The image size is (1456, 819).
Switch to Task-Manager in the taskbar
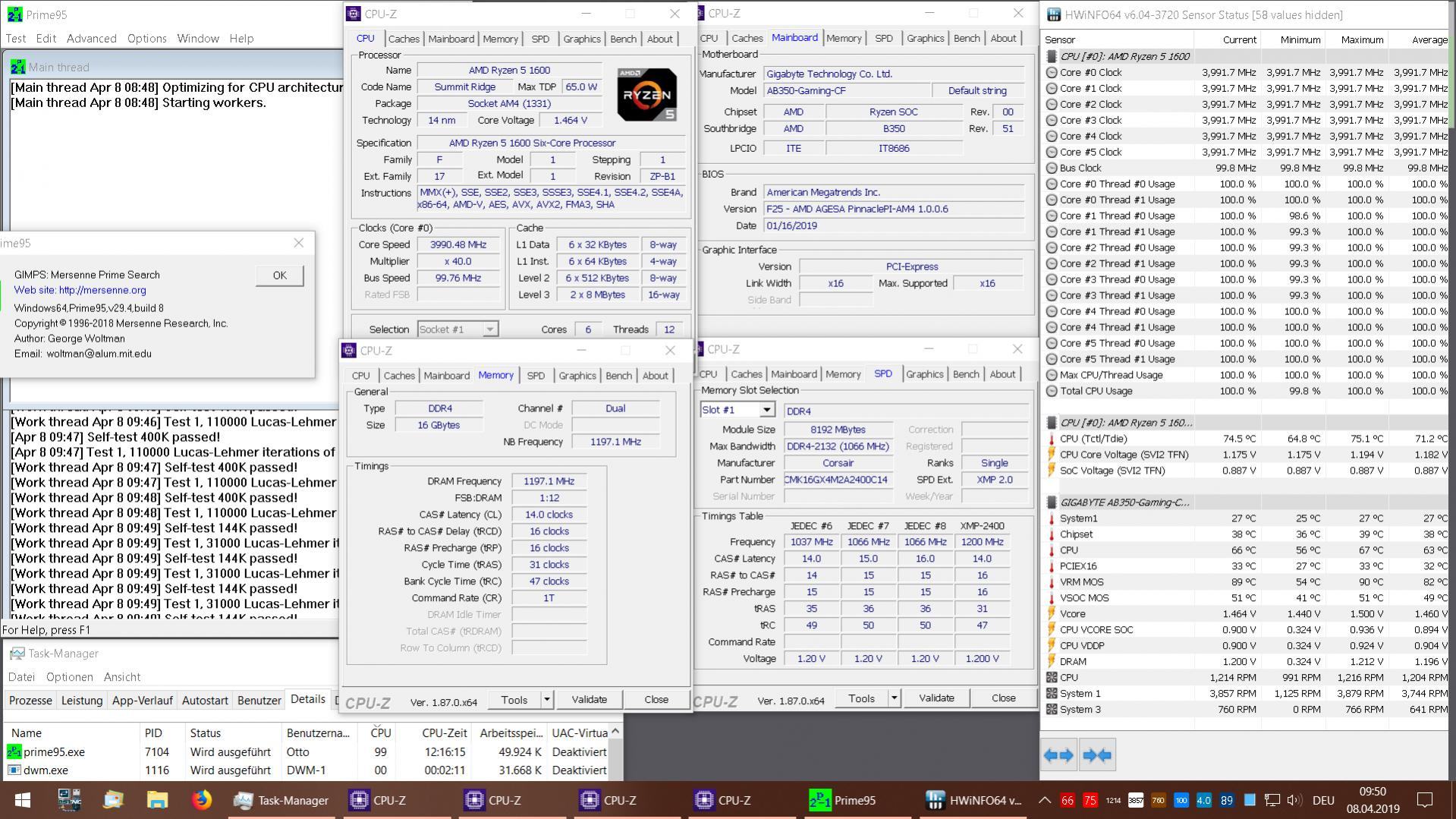point(281,800)
